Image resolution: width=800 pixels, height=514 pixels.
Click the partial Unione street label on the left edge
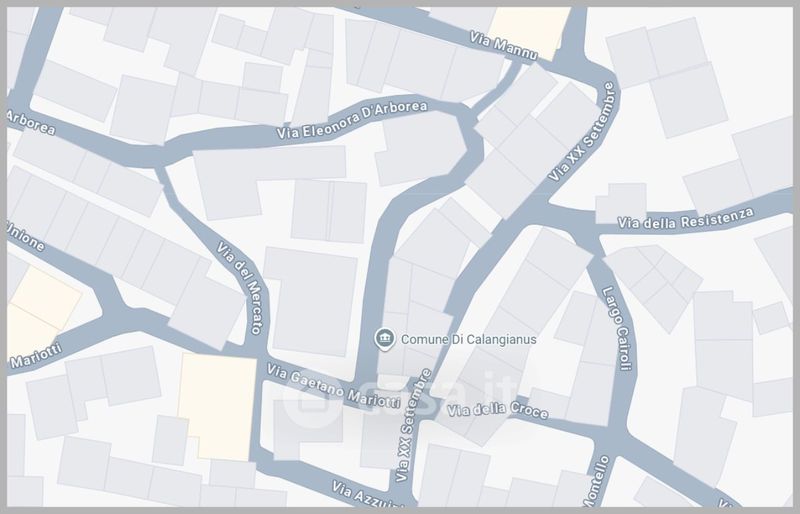point(26,236)
